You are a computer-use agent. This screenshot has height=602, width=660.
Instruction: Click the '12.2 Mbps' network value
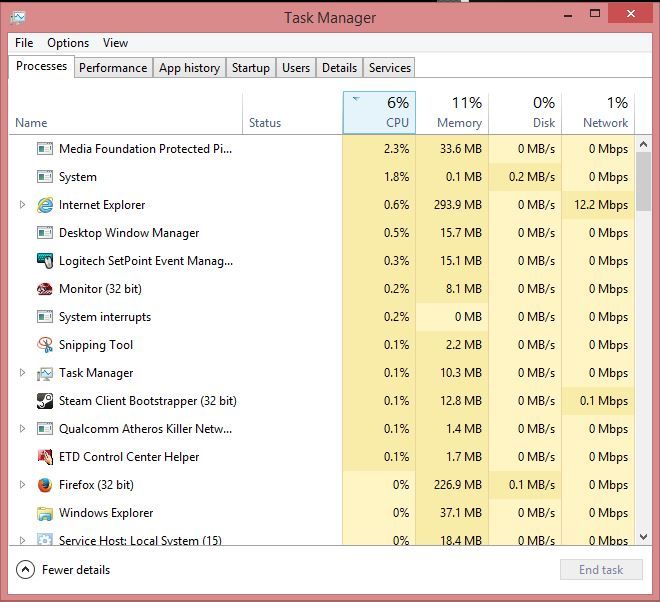601,205
